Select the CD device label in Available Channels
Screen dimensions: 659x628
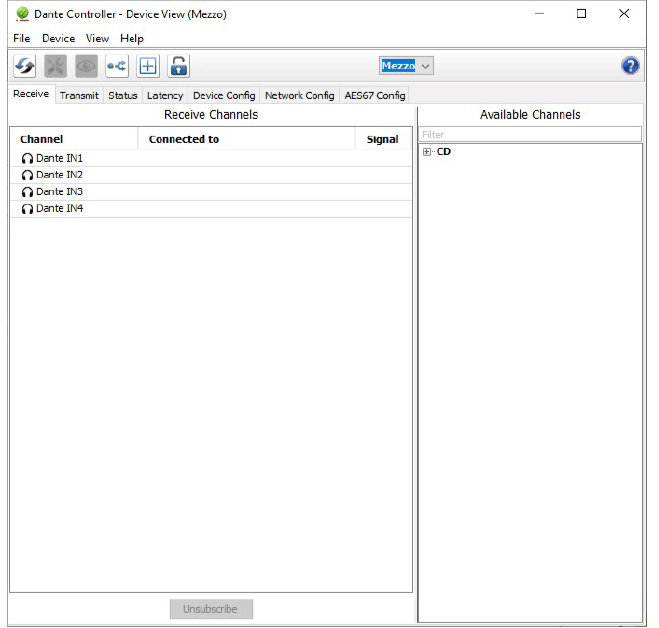(444, 152)
